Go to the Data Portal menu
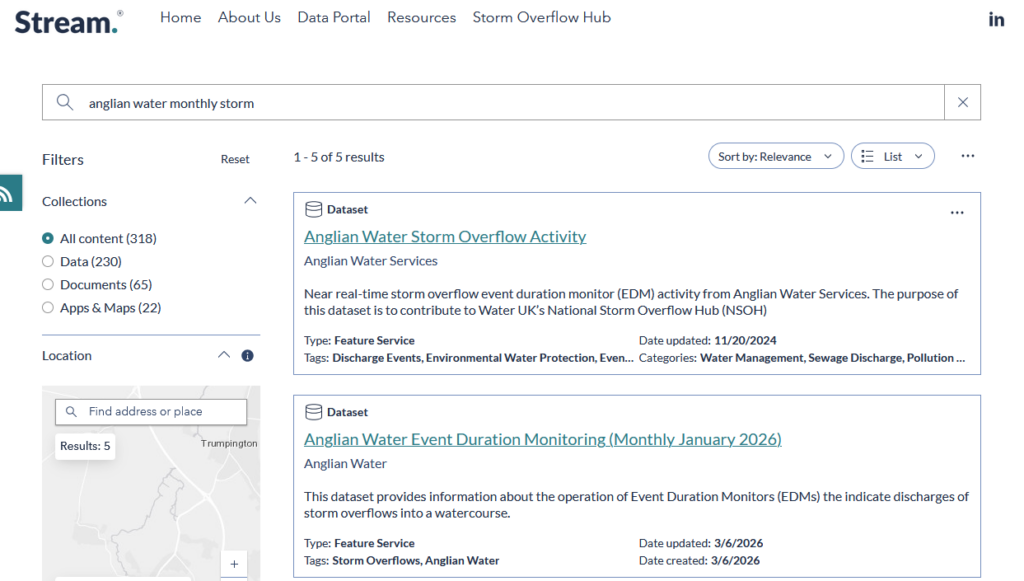 [334, 18]
